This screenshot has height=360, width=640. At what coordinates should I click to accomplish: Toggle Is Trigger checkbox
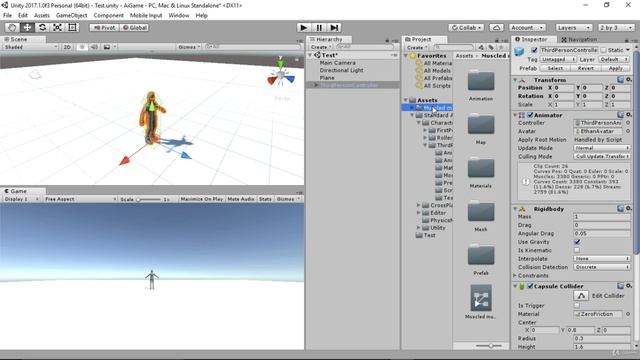(x=577, y=305)
